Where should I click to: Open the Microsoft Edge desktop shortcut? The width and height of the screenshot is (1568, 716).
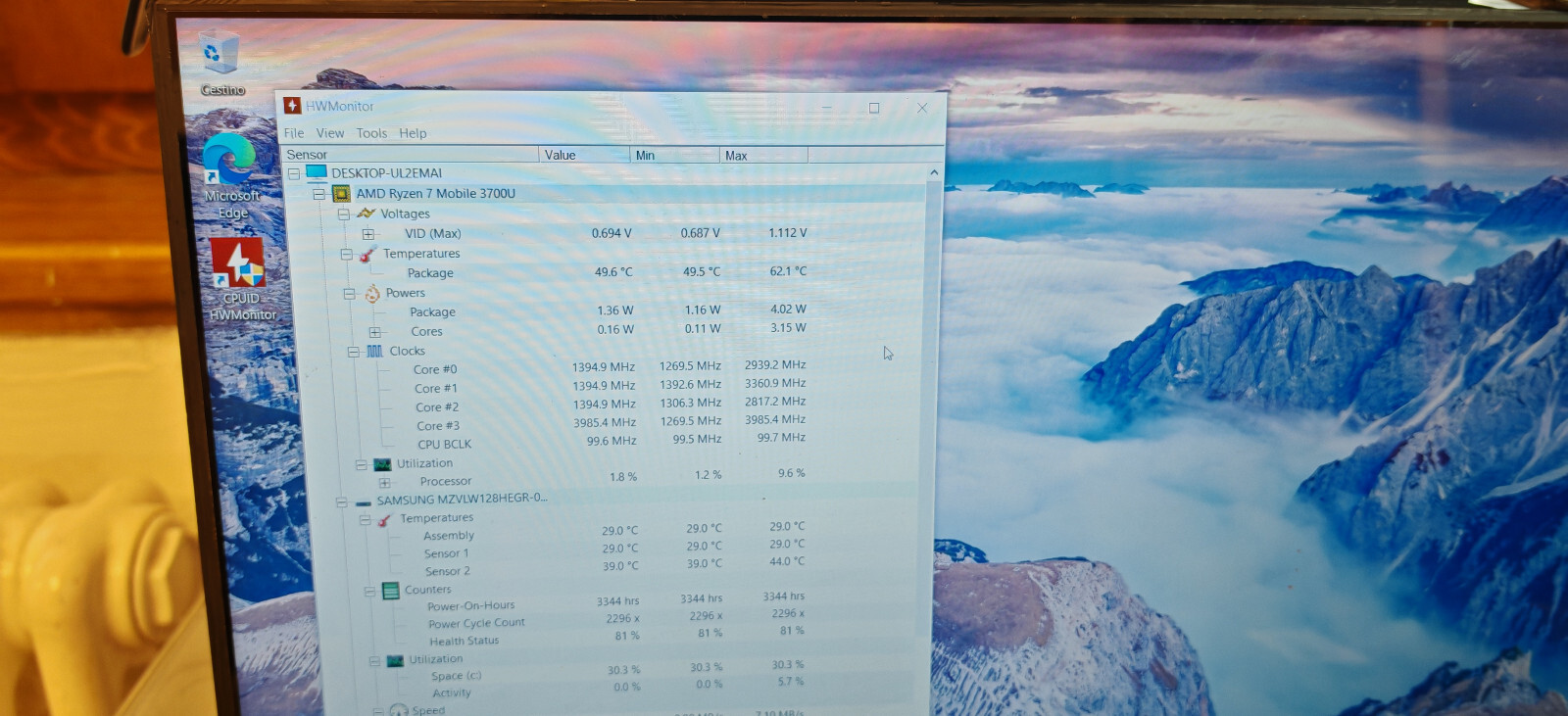coord(231,176)
